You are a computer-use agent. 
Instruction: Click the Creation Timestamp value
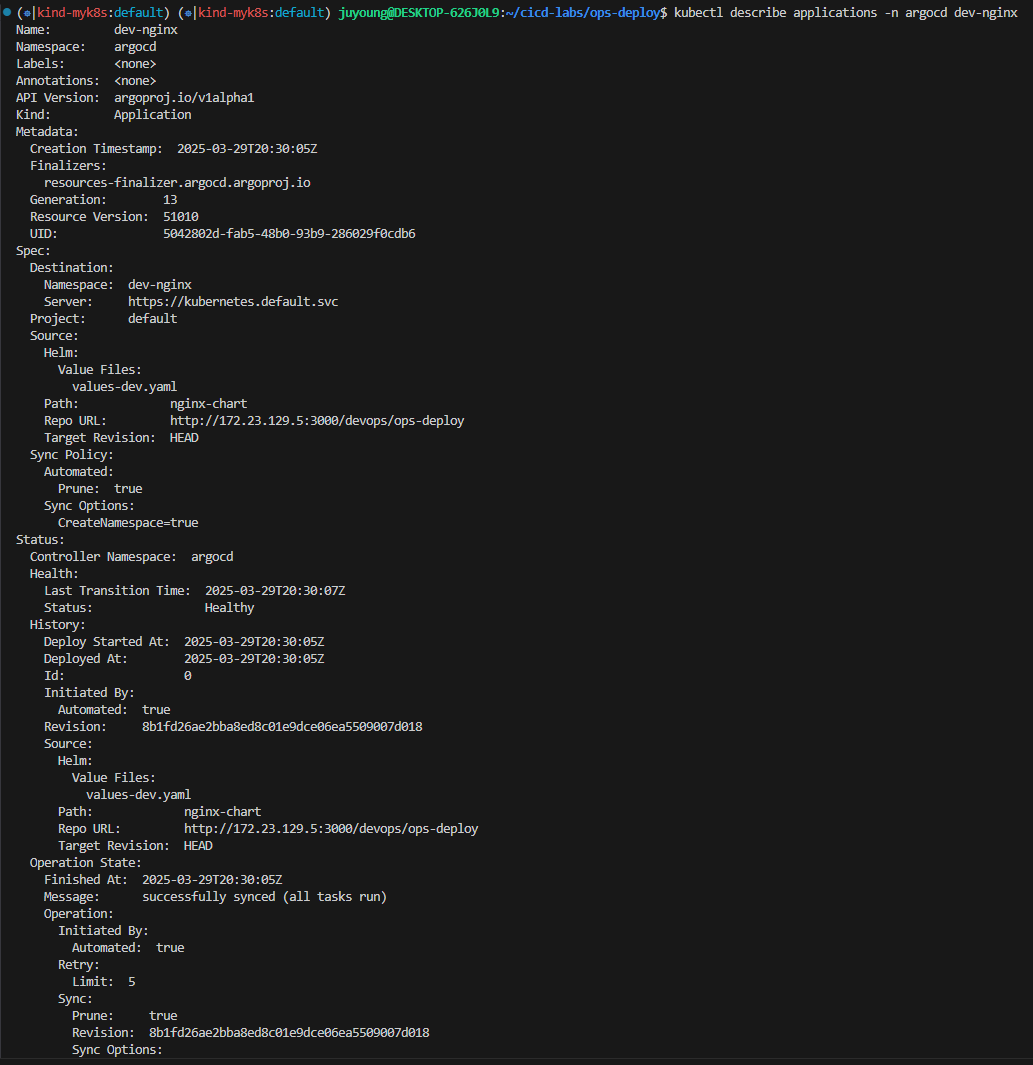pos(247,149)
